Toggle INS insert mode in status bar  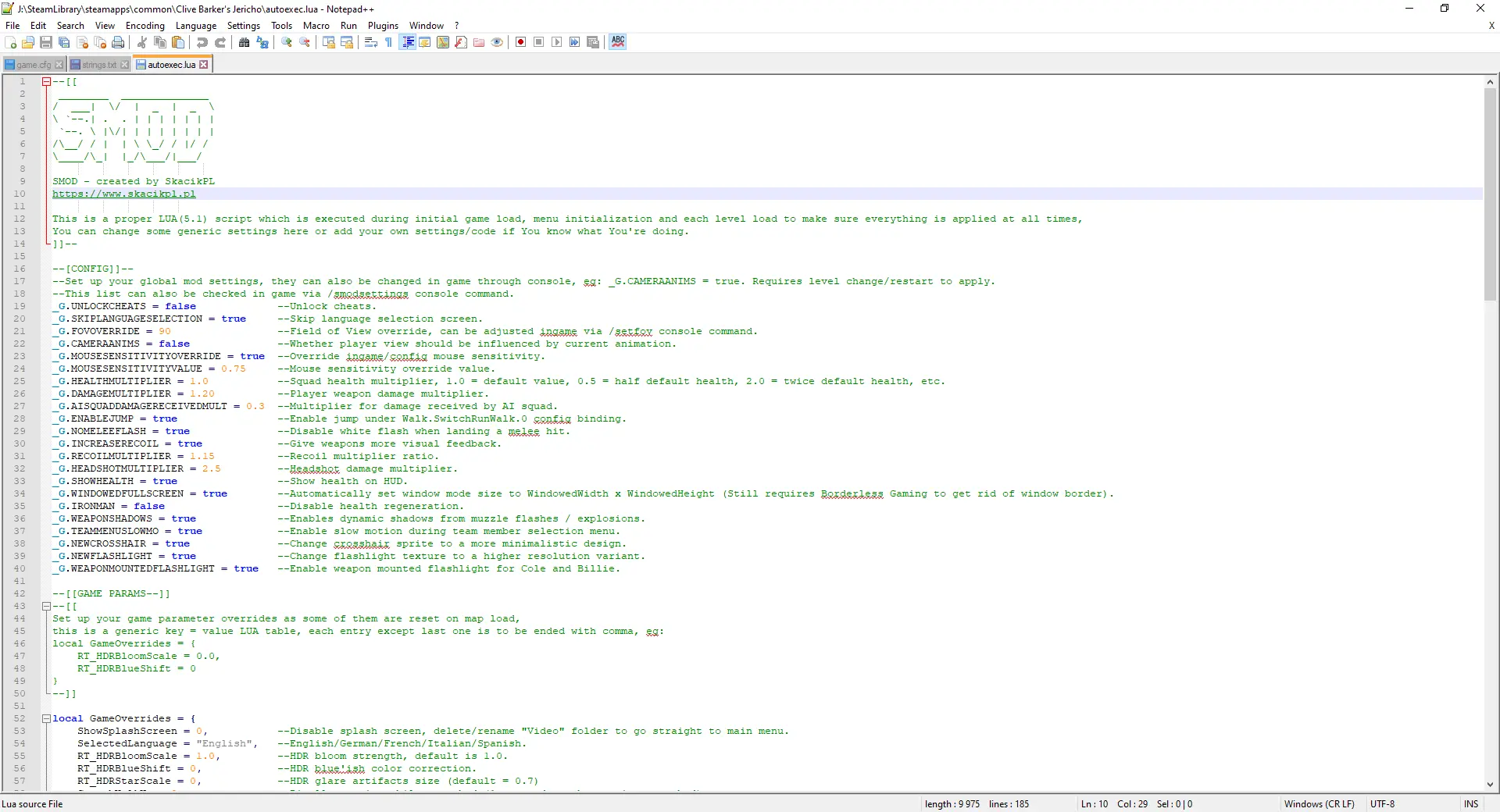click(x=1471, y=803)
